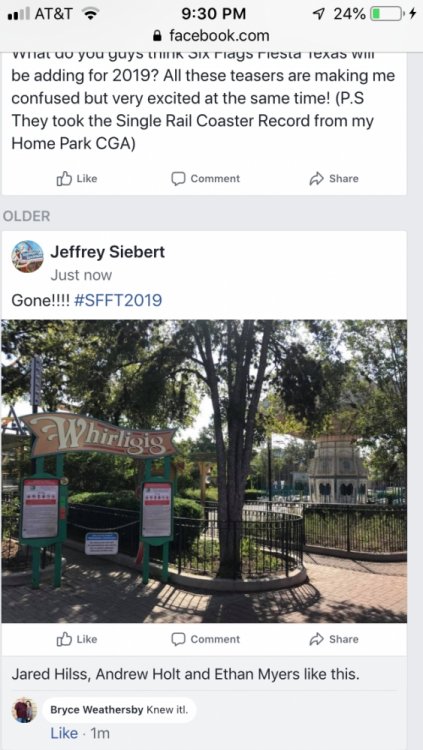View the Whirligig entrance photo

[x=204, y=471]
